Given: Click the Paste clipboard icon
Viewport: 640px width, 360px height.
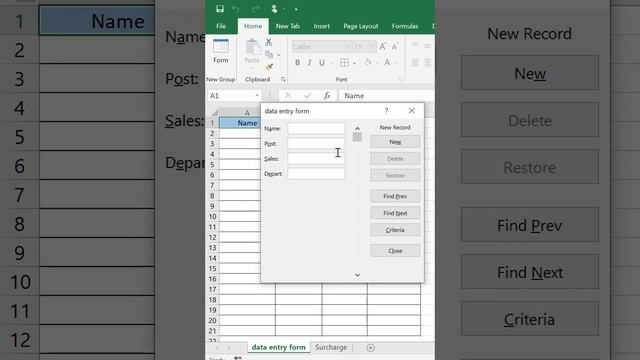Looking at the screenshot, I should pos(252,47).
